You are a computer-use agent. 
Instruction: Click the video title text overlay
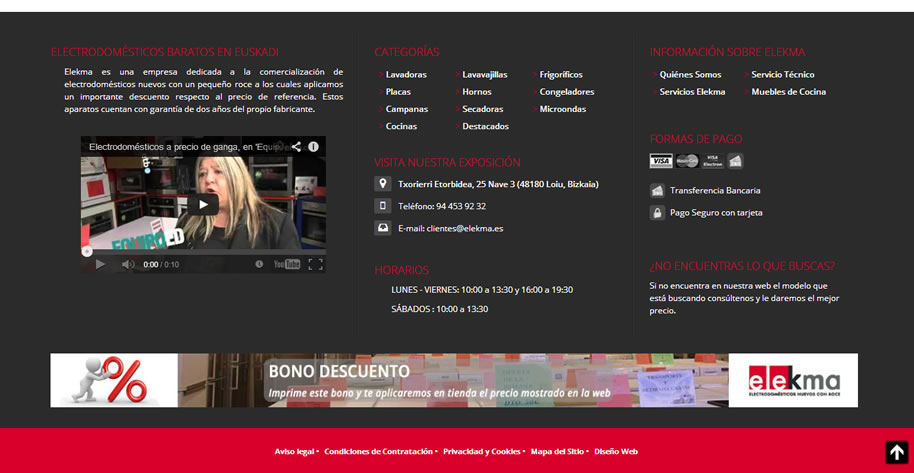188,147
